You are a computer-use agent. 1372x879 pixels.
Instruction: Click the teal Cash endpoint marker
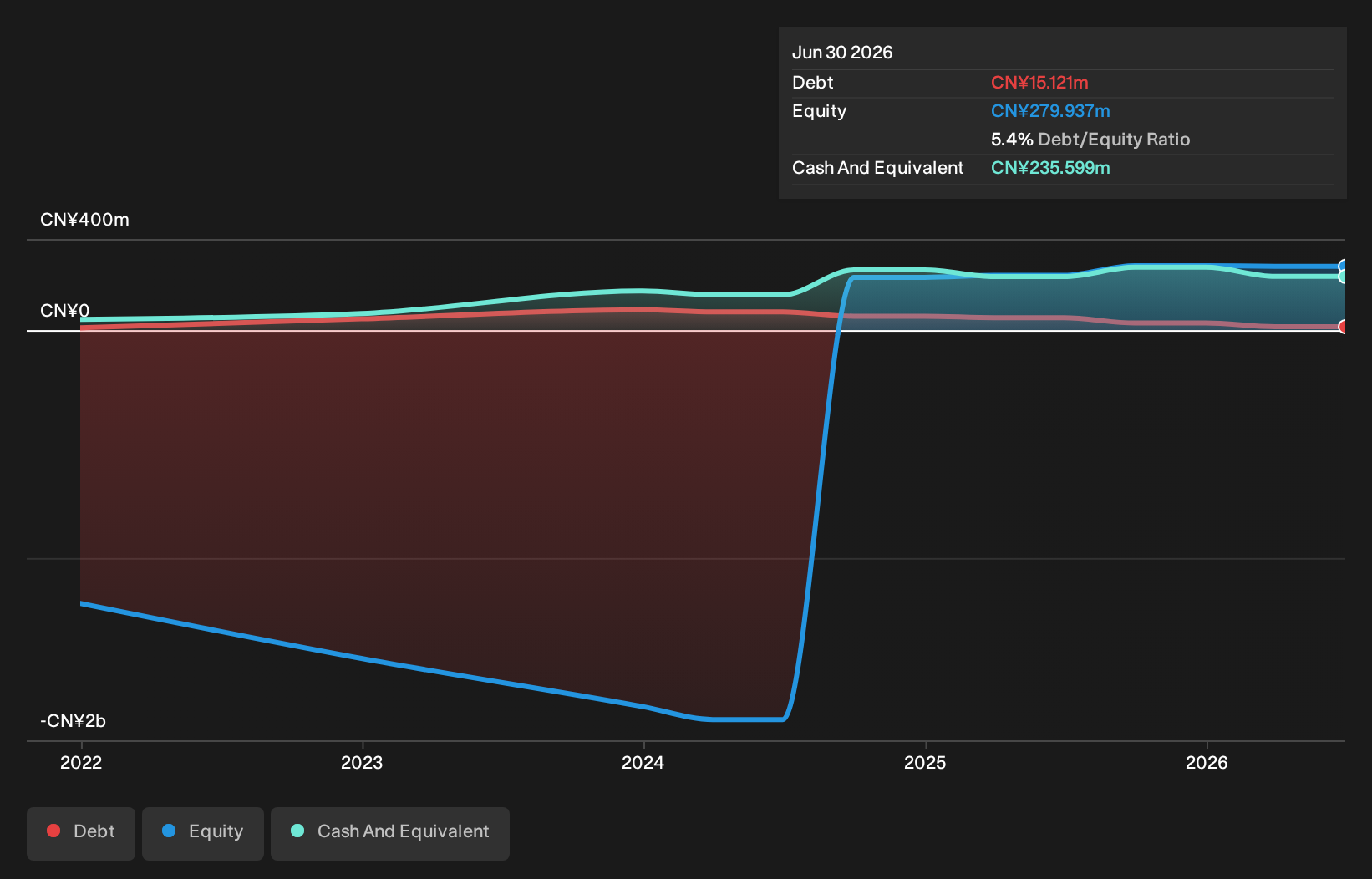[1343, 277]
